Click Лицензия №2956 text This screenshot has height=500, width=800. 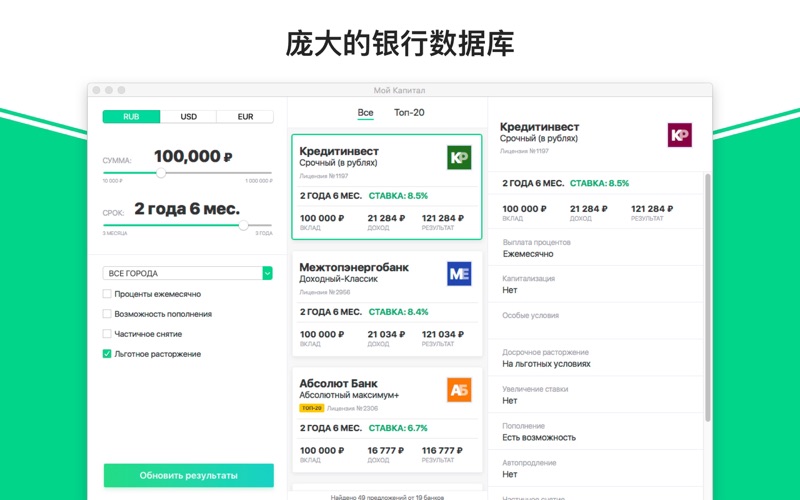(324, 292)
